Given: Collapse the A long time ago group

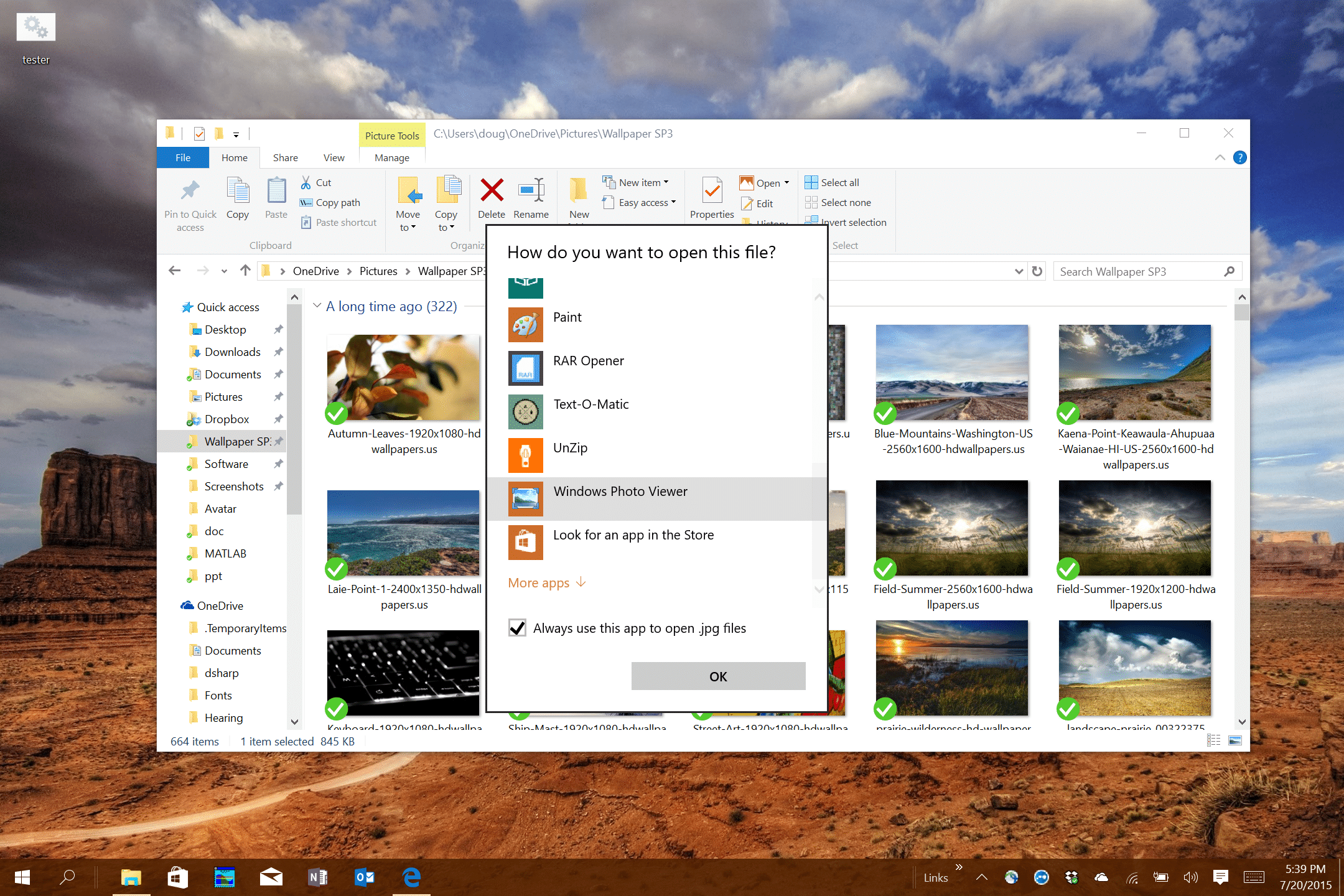Looking at the screenshot, I should pos(317,306).
